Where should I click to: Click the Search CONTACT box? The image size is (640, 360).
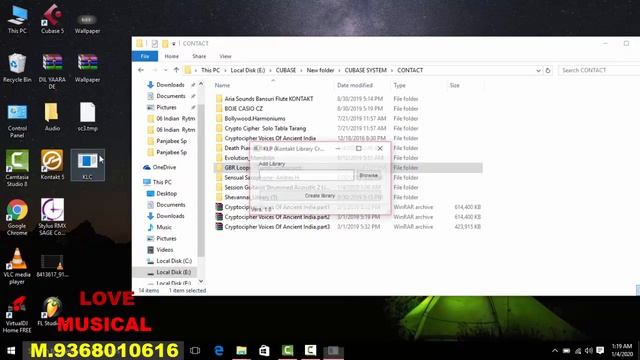tap(599, 70)
